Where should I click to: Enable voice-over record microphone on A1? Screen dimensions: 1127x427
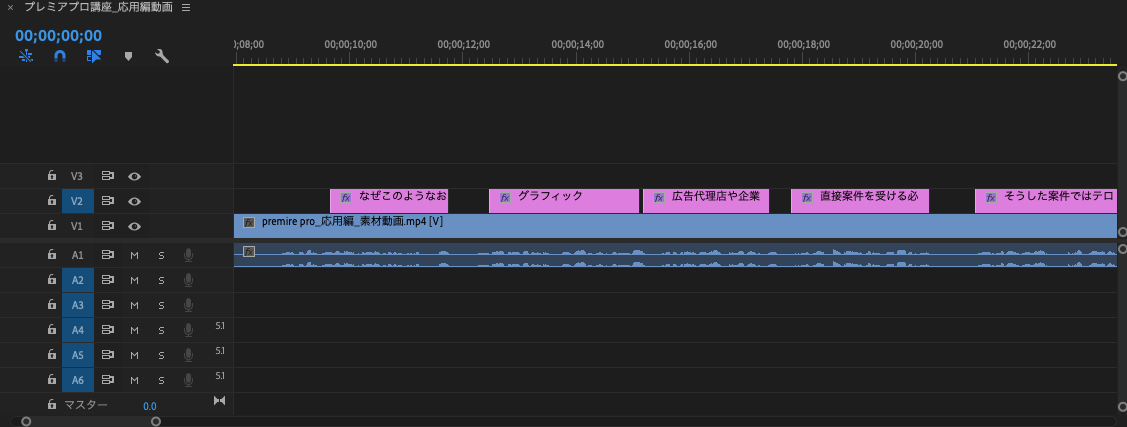point(188,254)
